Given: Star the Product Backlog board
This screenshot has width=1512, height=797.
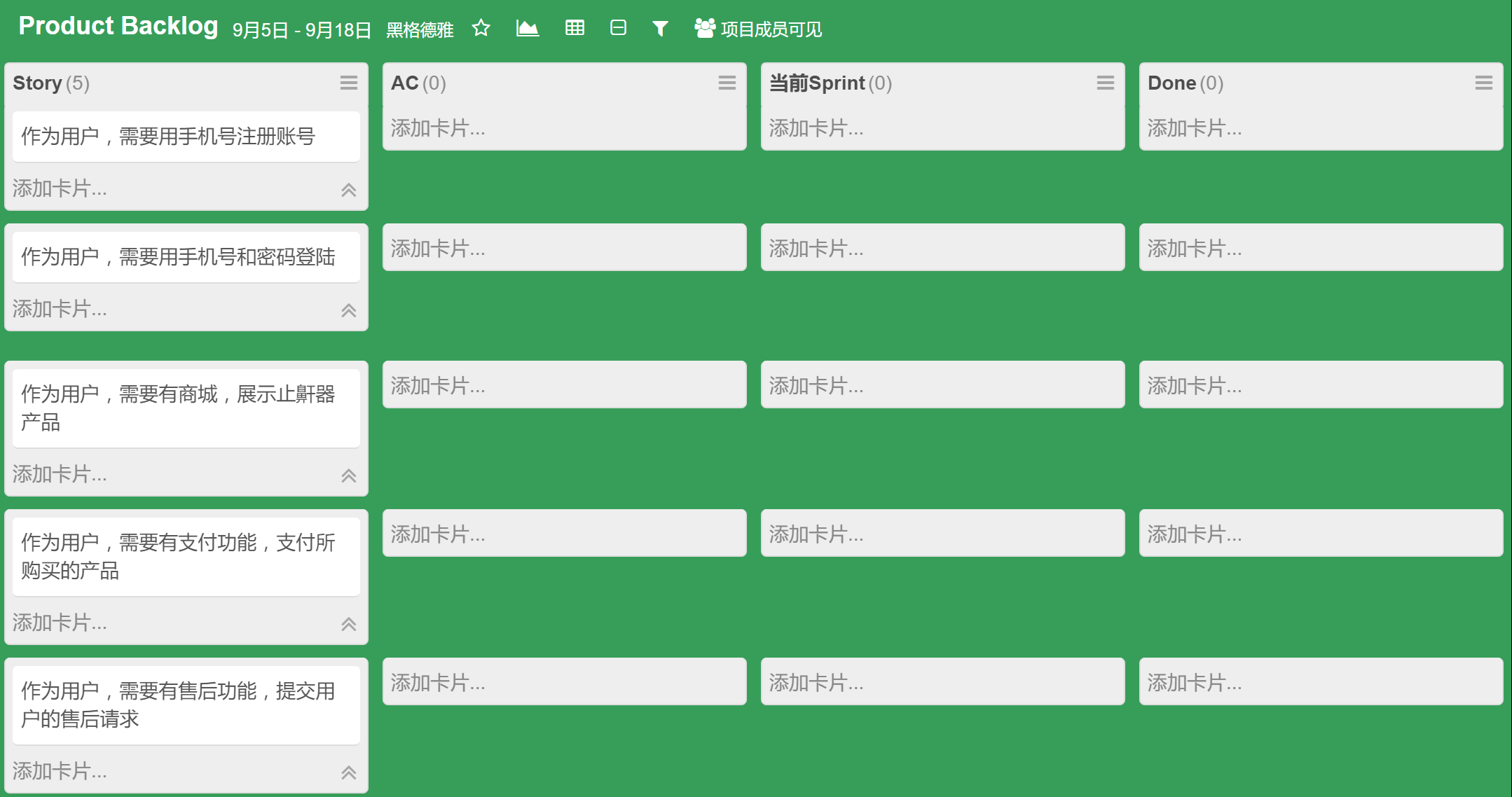Looking at the screenshot, I should [x=481, y=29].
